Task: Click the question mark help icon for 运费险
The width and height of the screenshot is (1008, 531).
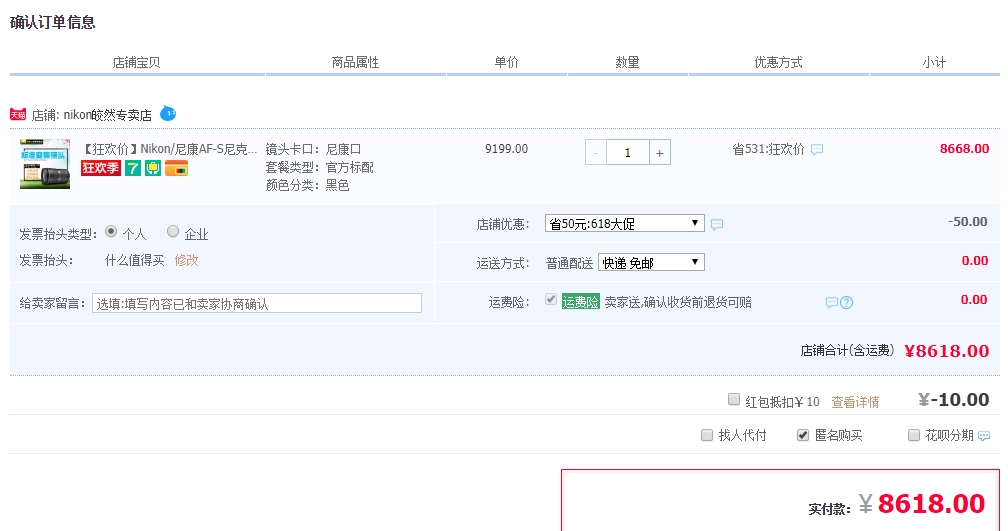Action: (x=847, y=303)
